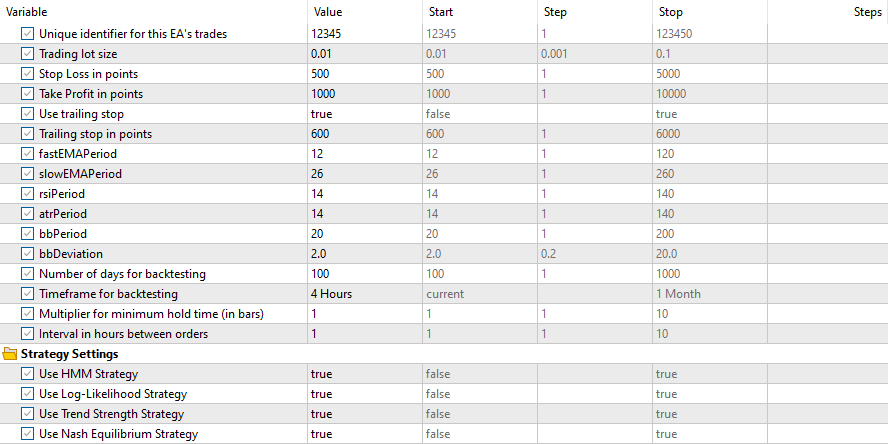Edit the Trading lot size Step field

coord(595,54)
